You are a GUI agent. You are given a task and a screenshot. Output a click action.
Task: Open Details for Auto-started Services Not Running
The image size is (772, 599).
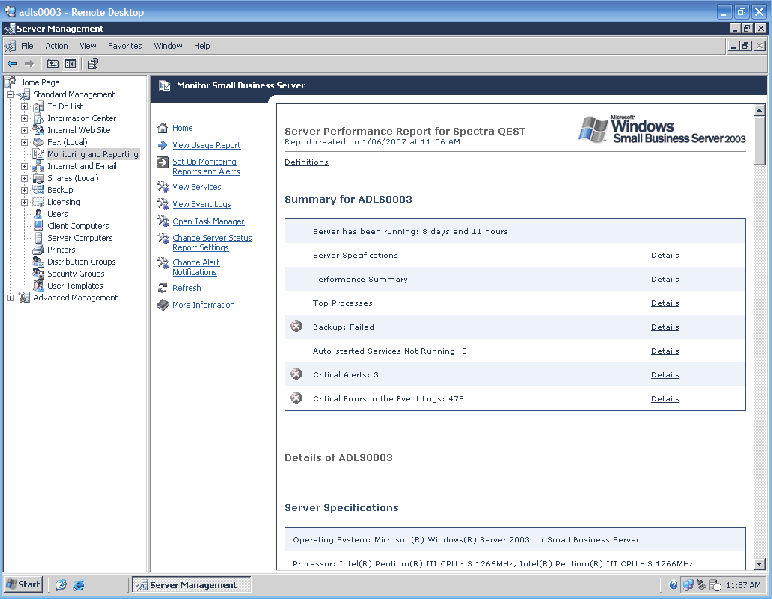pyautogui.click(x=665, y=351)
